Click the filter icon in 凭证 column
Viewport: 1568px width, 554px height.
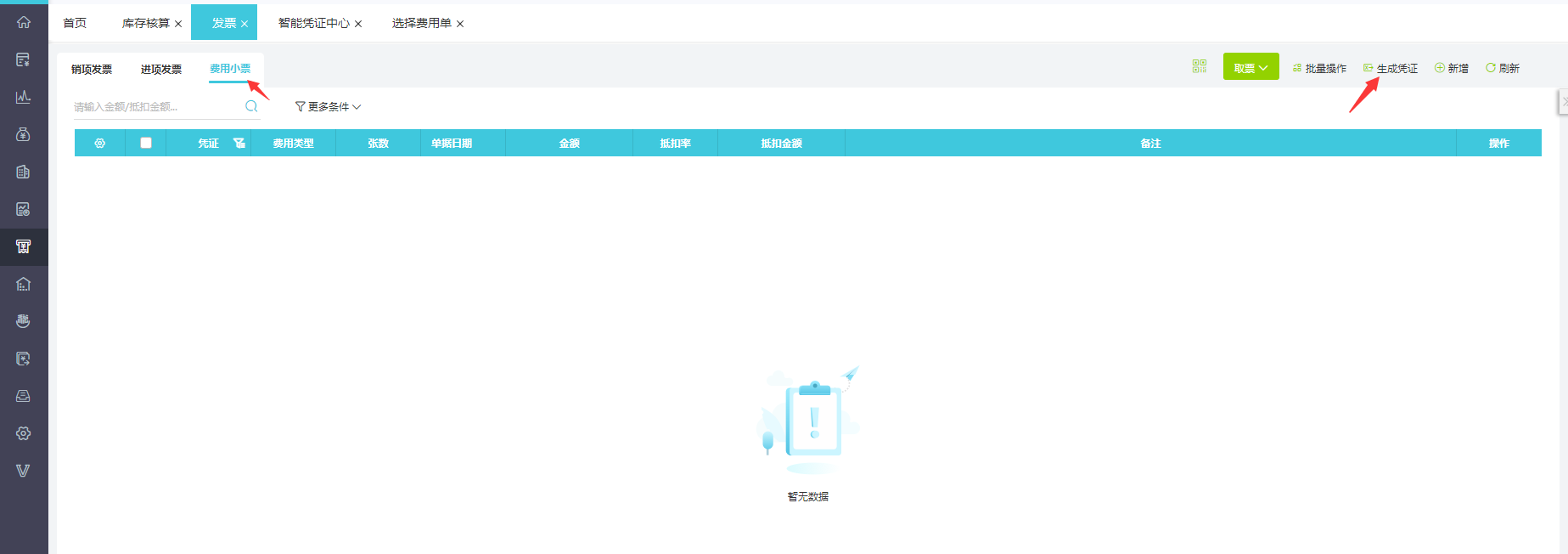pyautogui.click(x=239, y=144)
